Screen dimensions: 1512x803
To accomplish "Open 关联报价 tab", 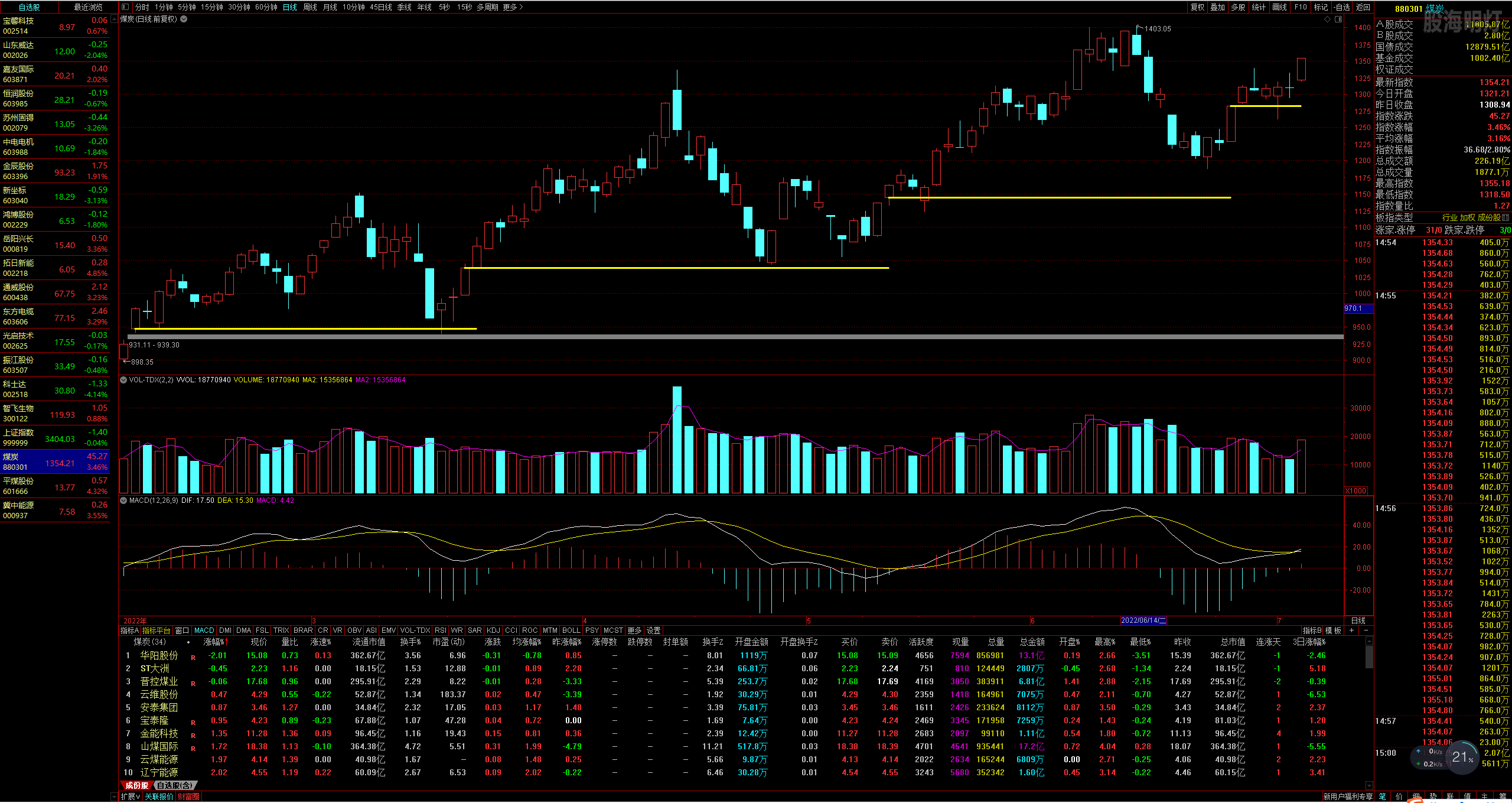I will coord(159,797).
